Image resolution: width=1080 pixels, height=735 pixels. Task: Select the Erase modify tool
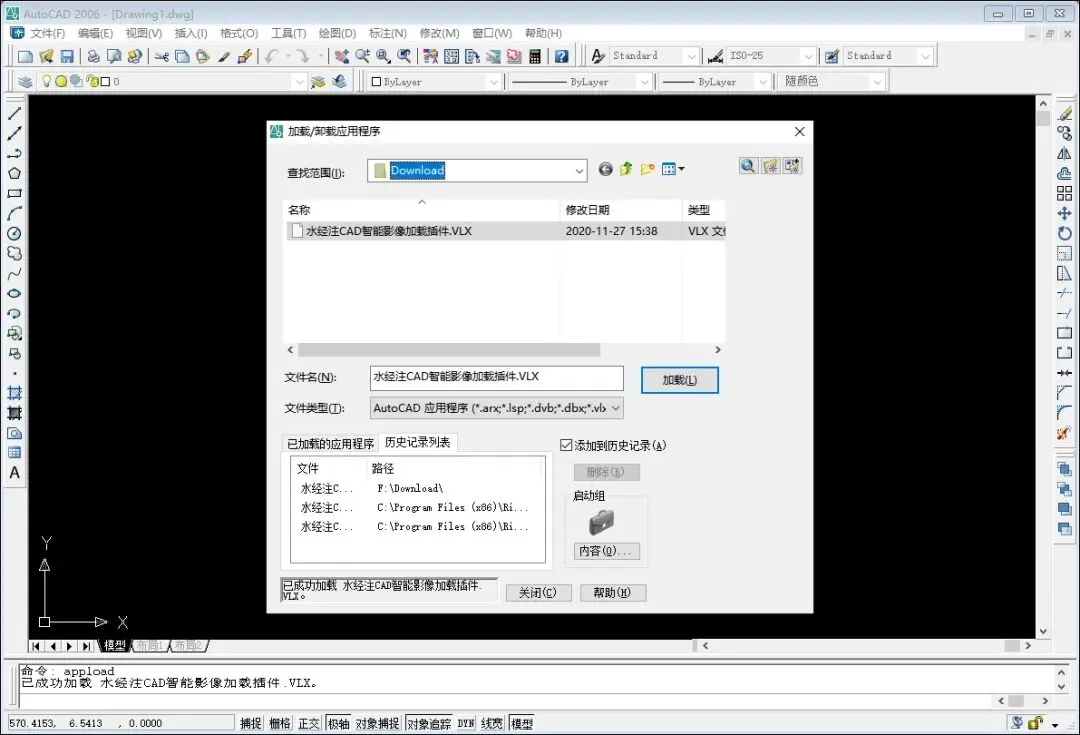point(1064,114)
